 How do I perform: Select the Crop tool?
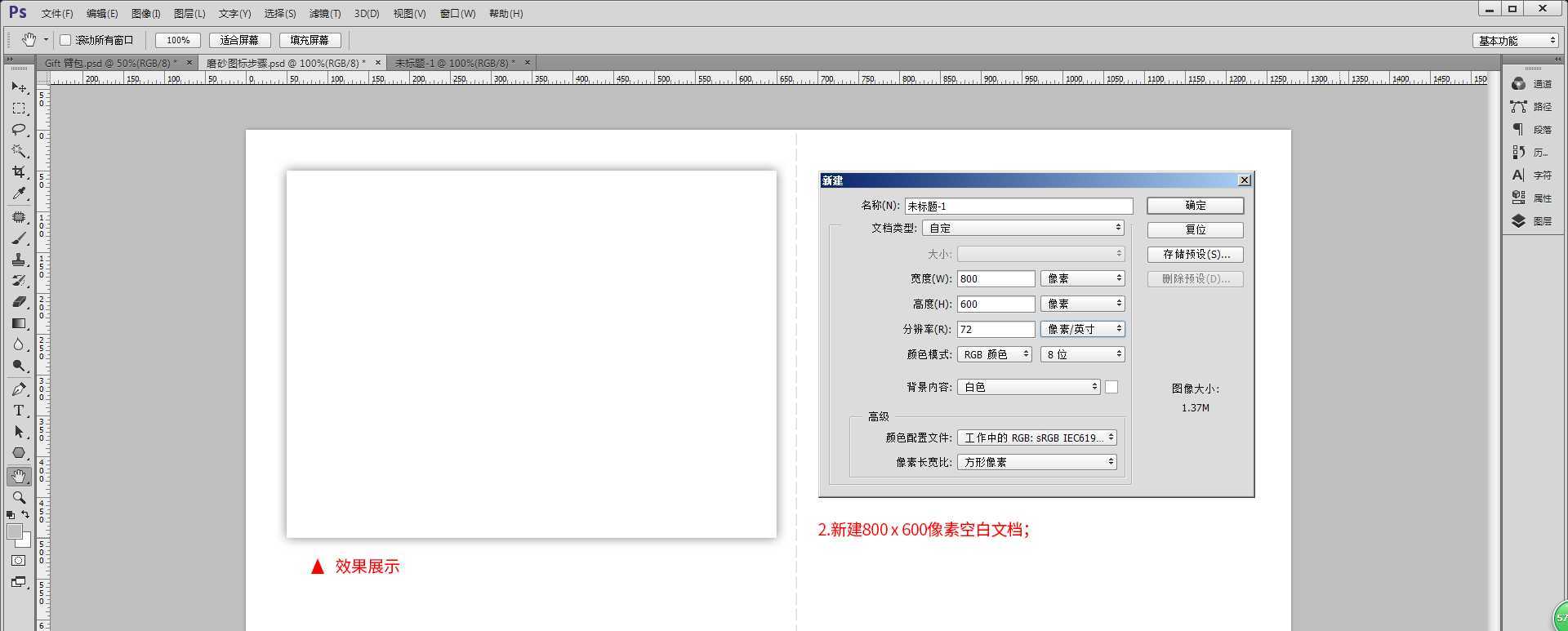pyautogui.click(x=19, y=172)
